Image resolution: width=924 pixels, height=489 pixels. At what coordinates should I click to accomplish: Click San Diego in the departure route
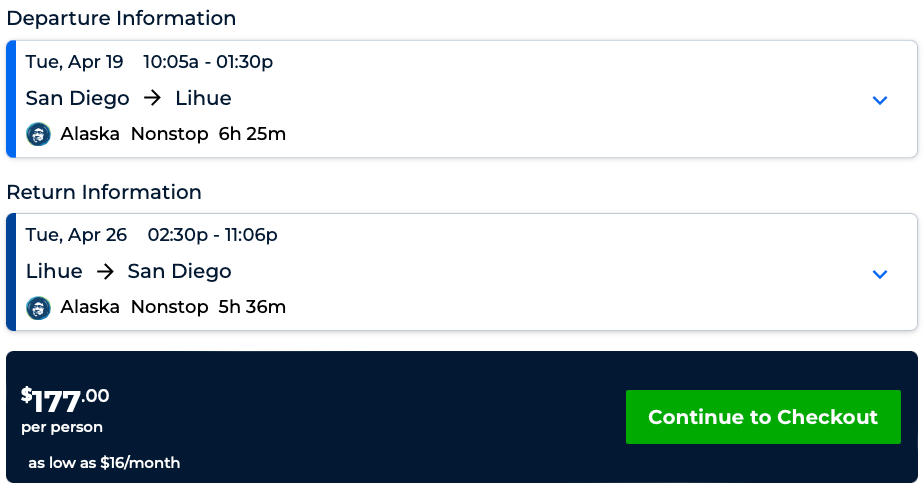click(78, 98)
